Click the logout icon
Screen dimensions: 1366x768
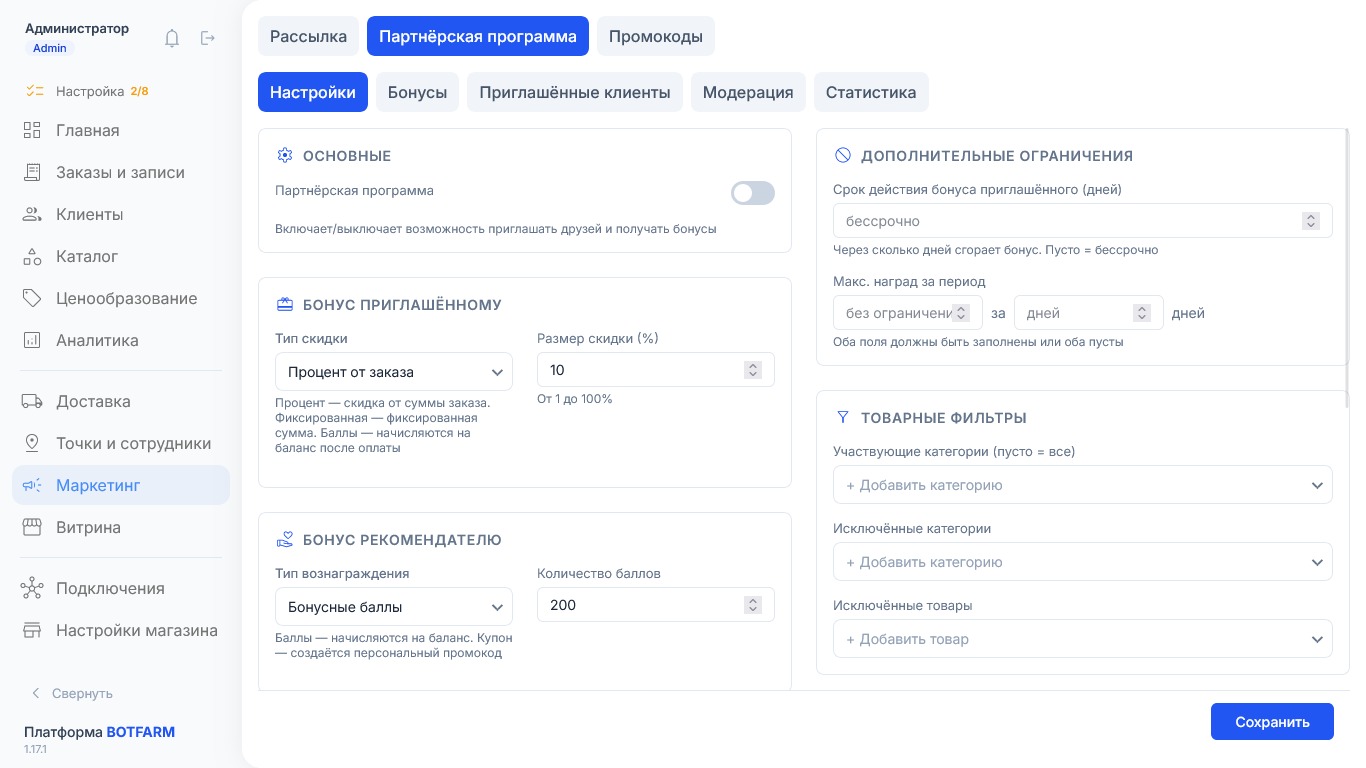point(208,38)
